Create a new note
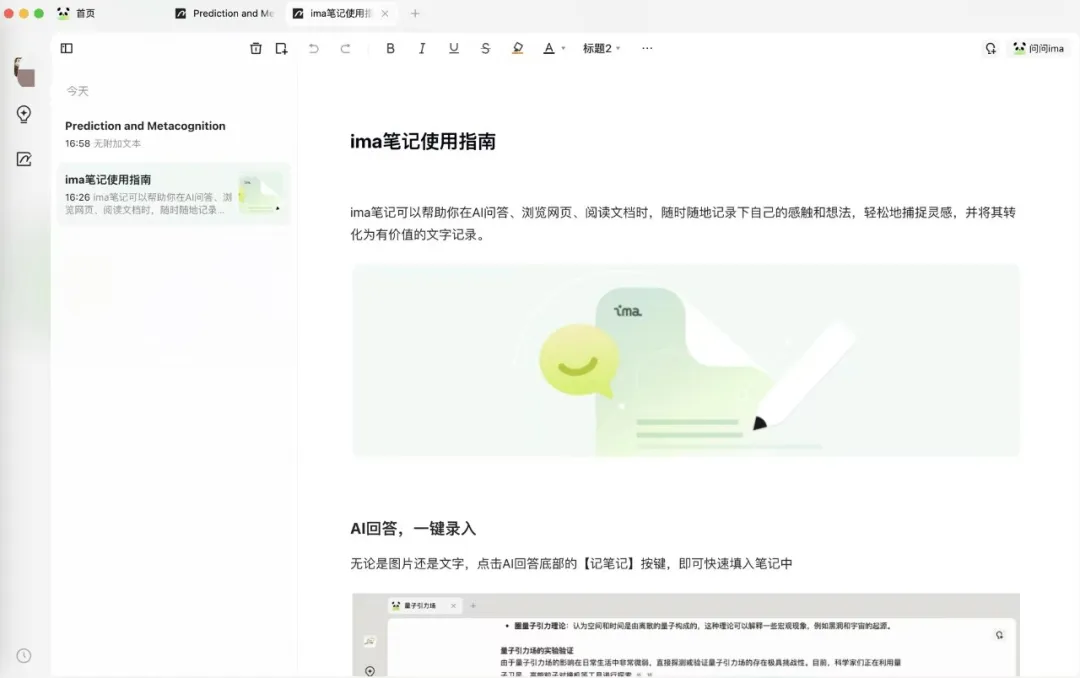 (281, 48)
